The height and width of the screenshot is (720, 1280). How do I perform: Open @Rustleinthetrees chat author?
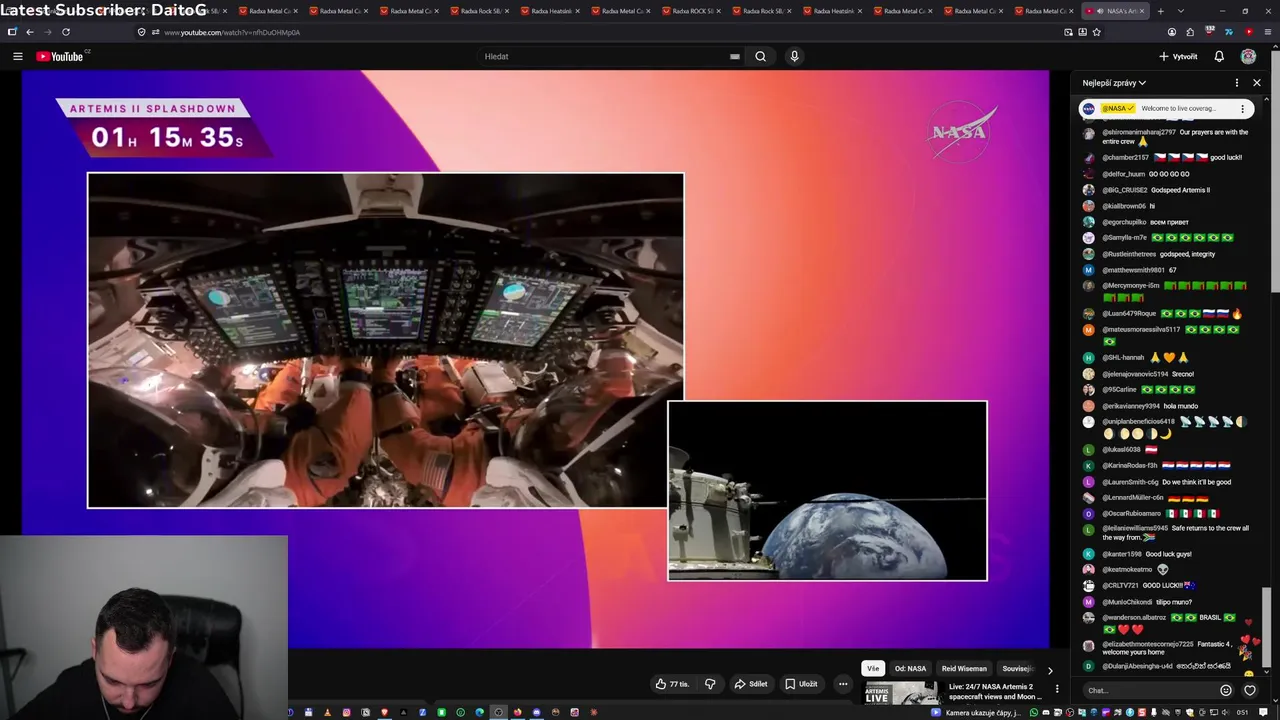(x=1129, y=254)
